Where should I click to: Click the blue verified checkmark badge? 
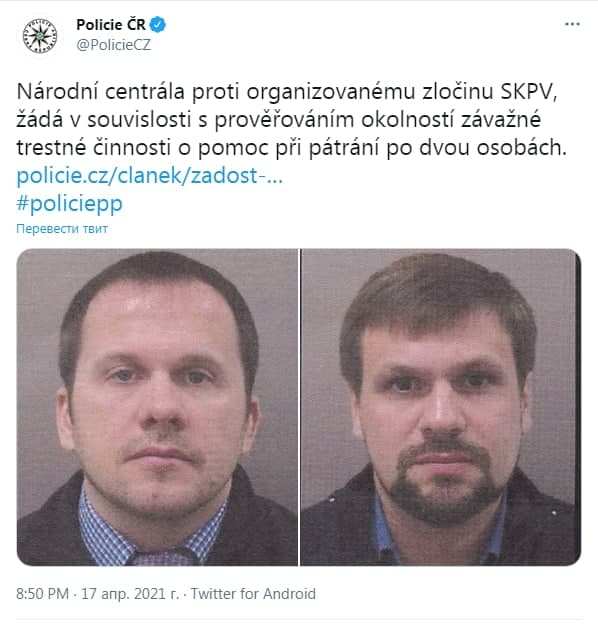click(157, 25)
